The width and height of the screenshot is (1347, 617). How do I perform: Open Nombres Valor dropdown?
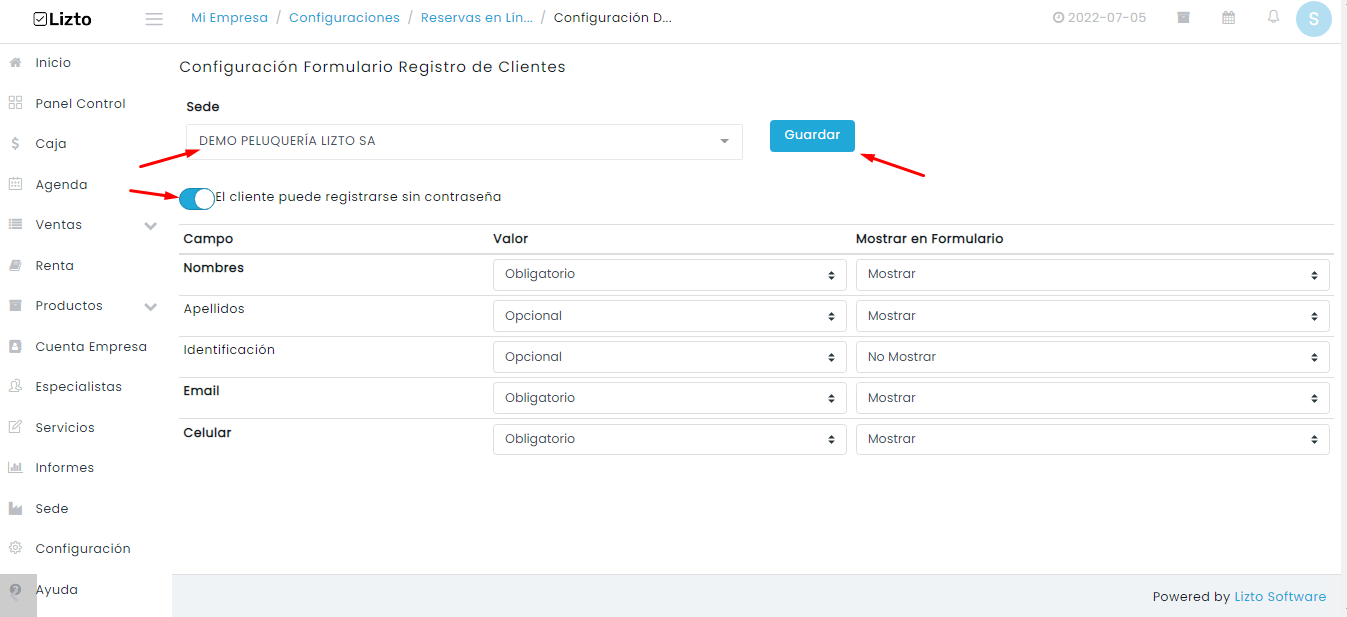670,275
